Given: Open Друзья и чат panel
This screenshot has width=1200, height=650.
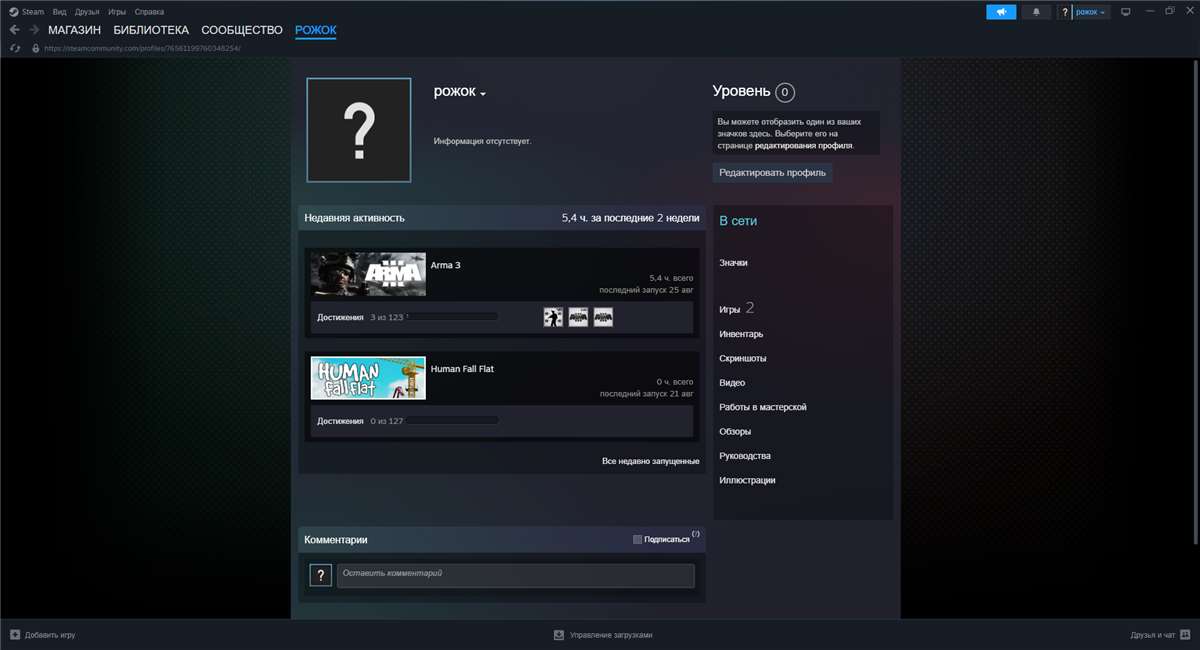Looking at the screenshot, I should point(1160,634).
